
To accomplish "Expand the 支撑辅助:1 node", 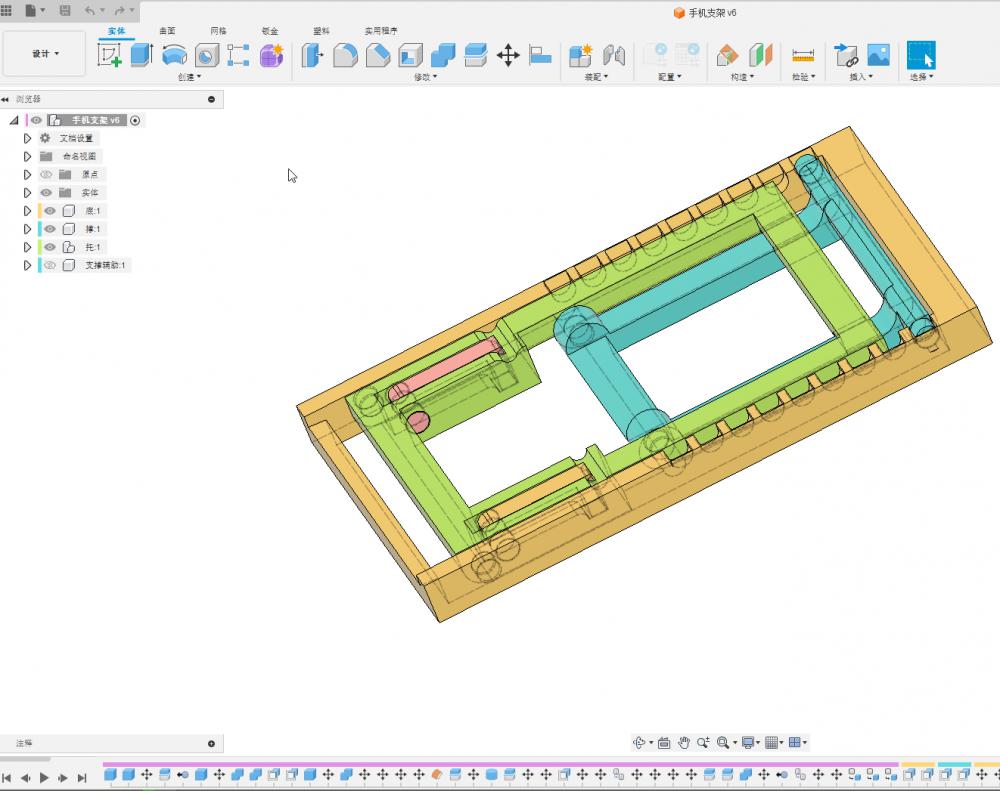I will coord(27,265).
